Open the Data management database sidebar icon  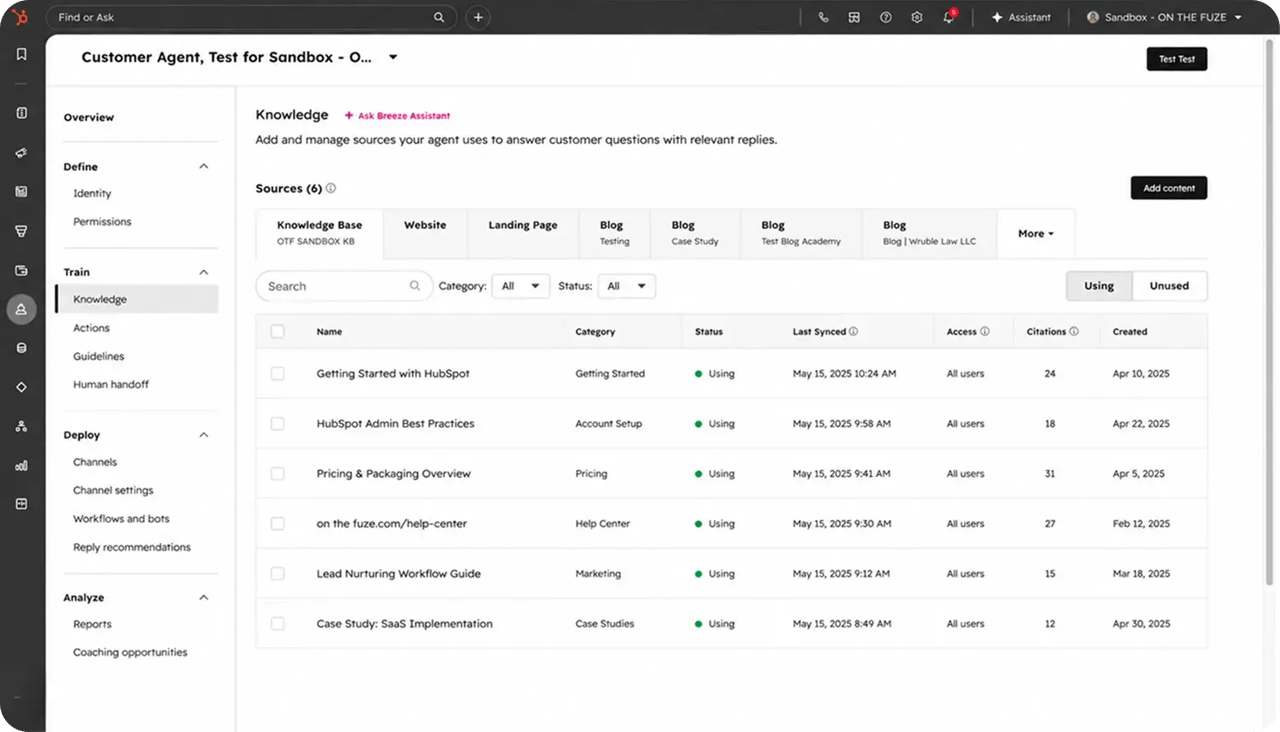click(21, 348)
